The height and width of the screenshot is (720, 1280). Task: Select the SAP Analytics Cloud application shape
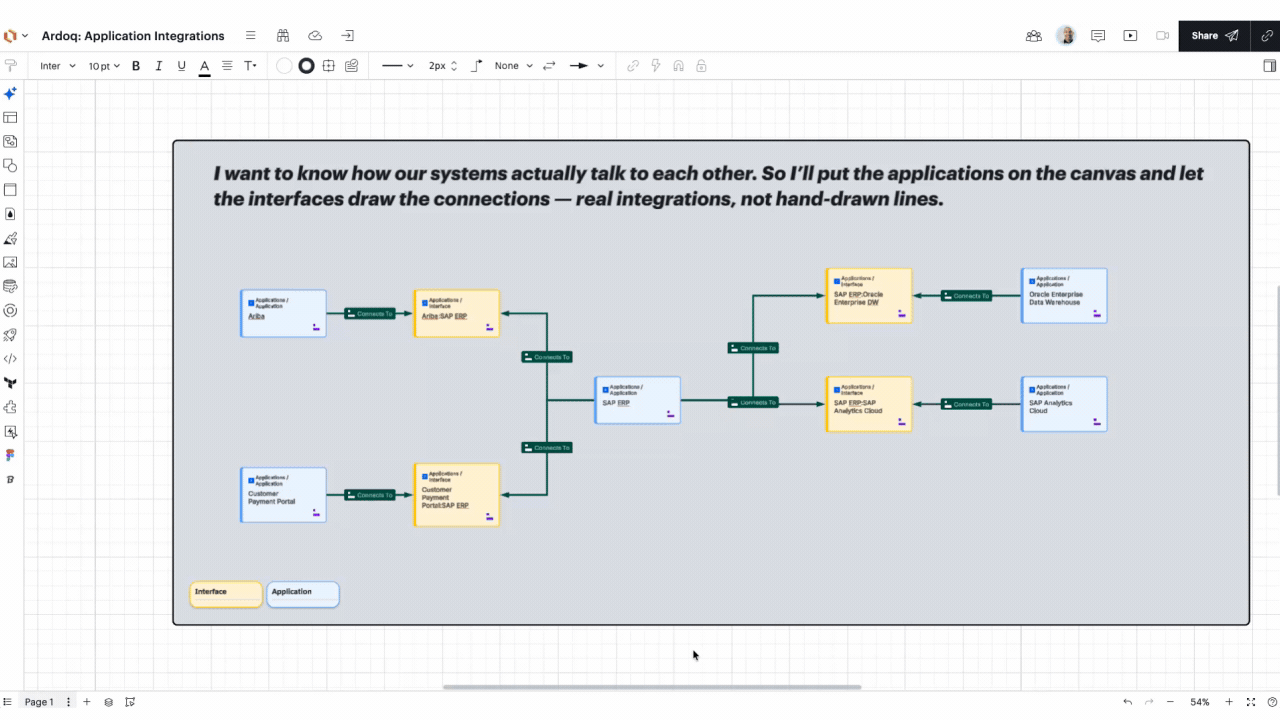1064,404
